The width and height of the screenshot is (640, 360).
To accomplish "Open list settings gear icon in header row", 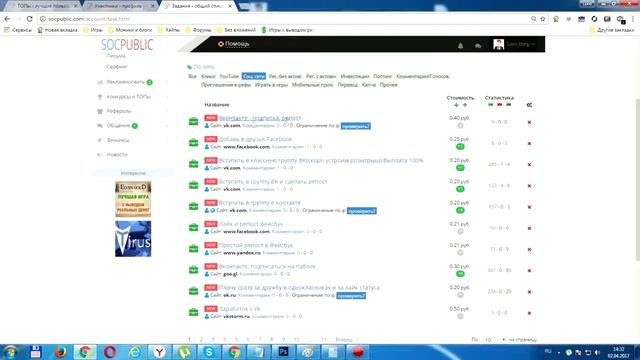I will 529,105.
